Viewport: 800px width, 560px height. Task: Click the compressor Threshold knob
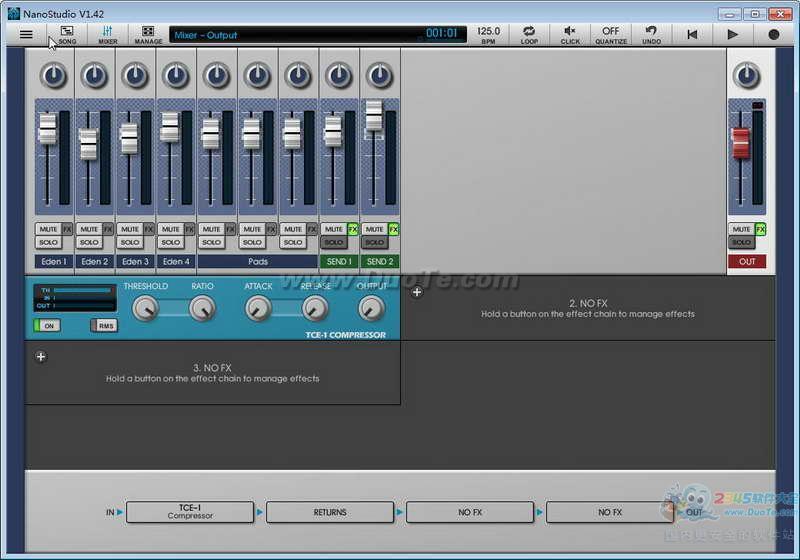(145, 309)
